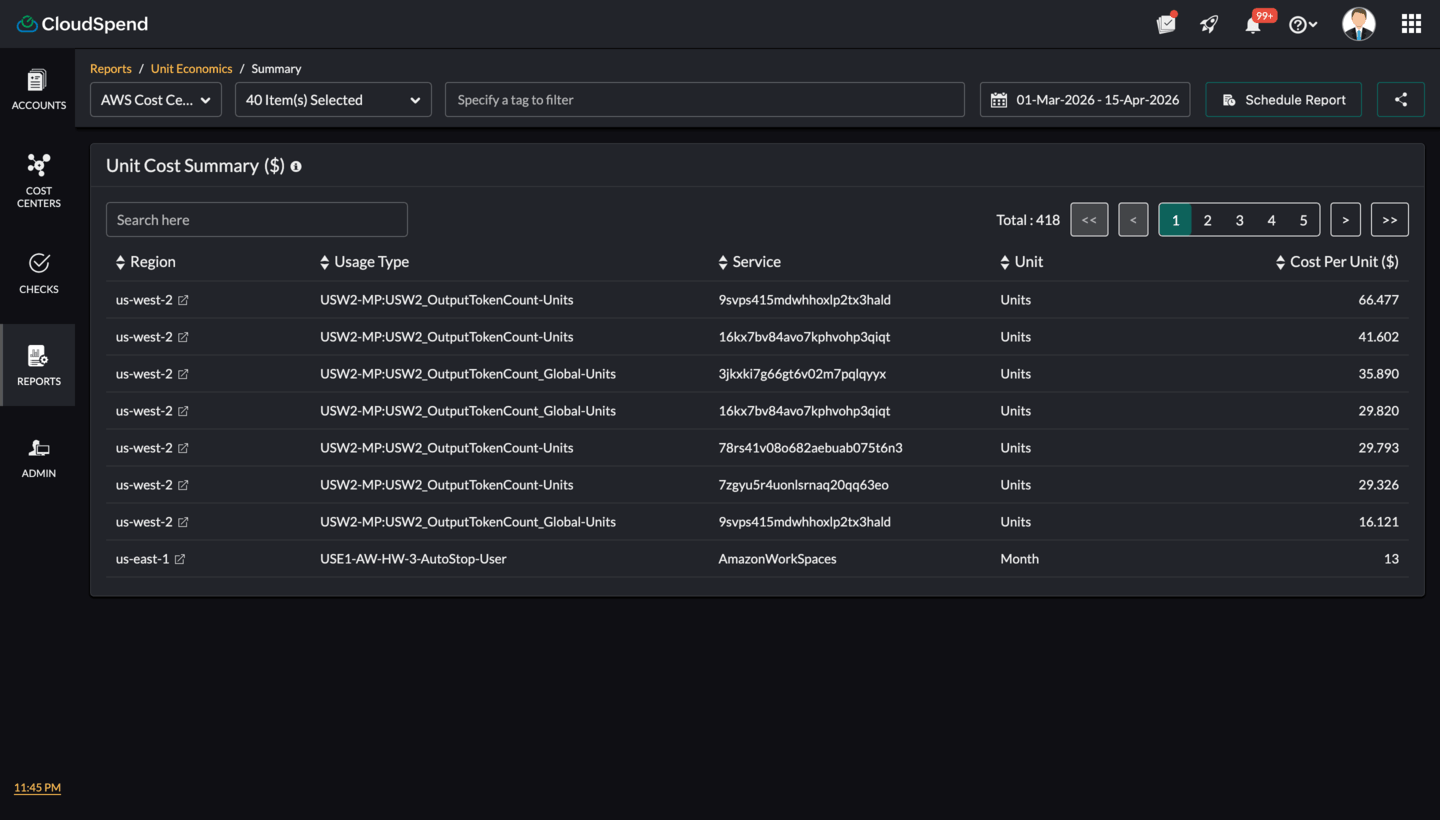
Task: Jump to last page with >> button
Action: (1389, 220)
